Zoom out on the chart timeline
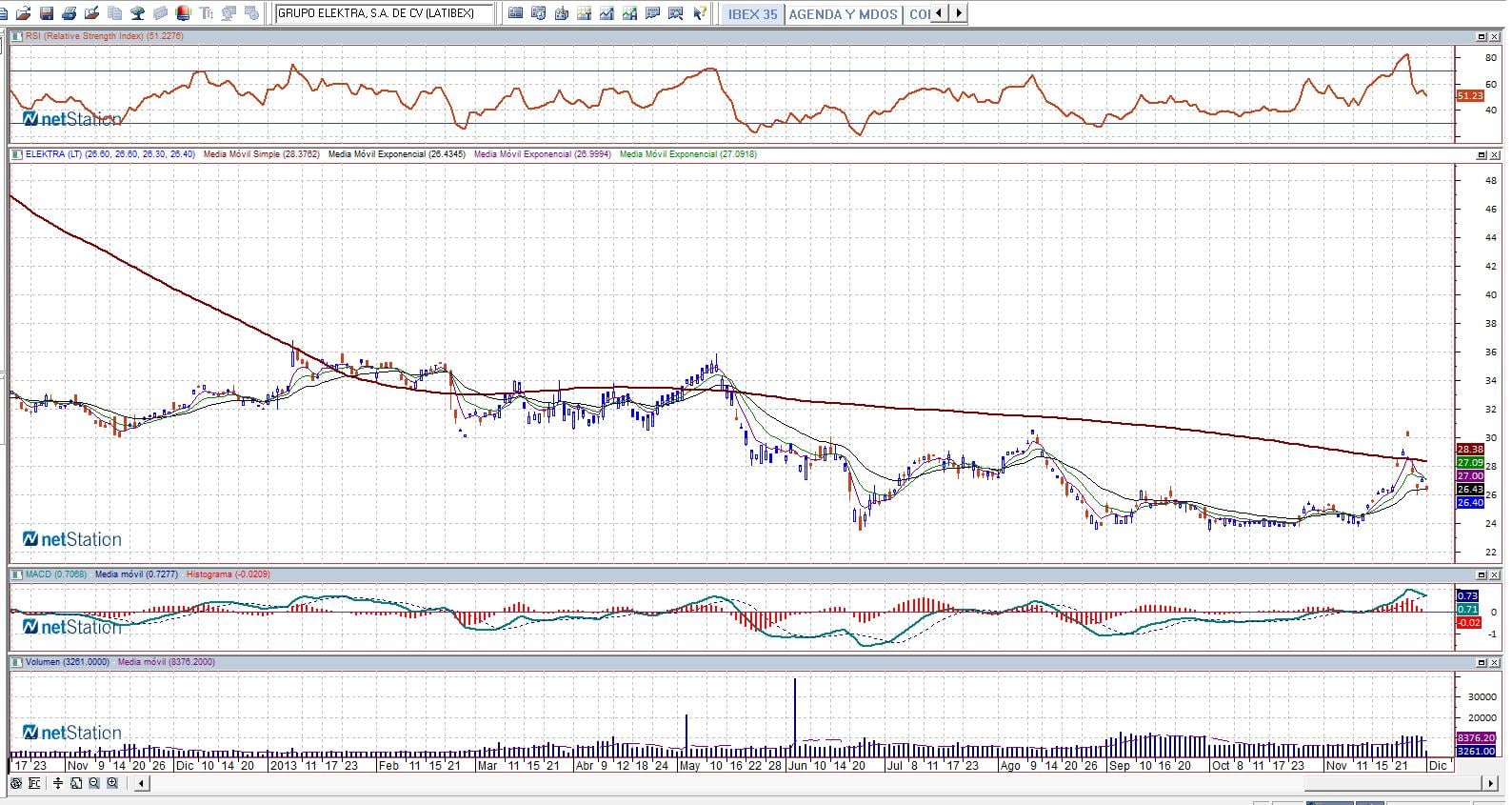Viewport: 1512px width, 805px height. point(94,783)
